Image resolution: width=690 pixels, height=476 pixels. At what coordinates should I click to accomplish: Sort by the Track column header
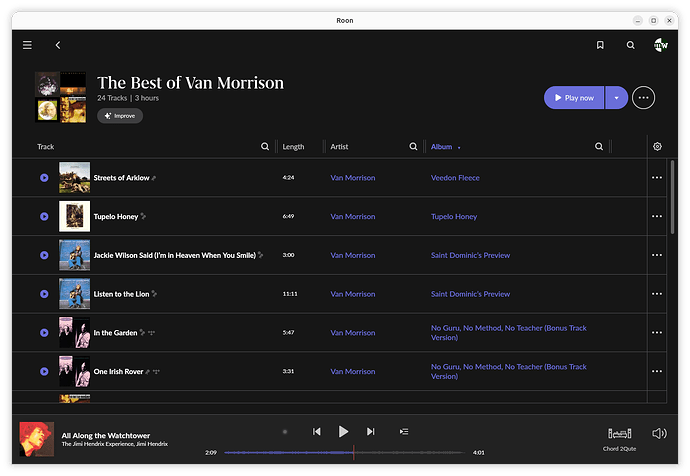coord(45,146)
